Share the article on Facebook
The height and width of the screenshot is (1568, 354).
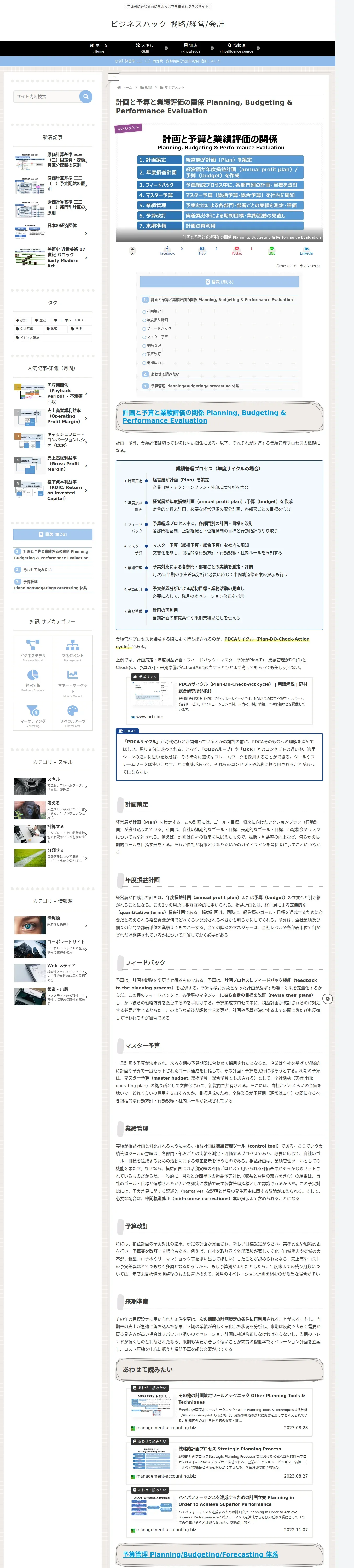[x=167, y=250]
